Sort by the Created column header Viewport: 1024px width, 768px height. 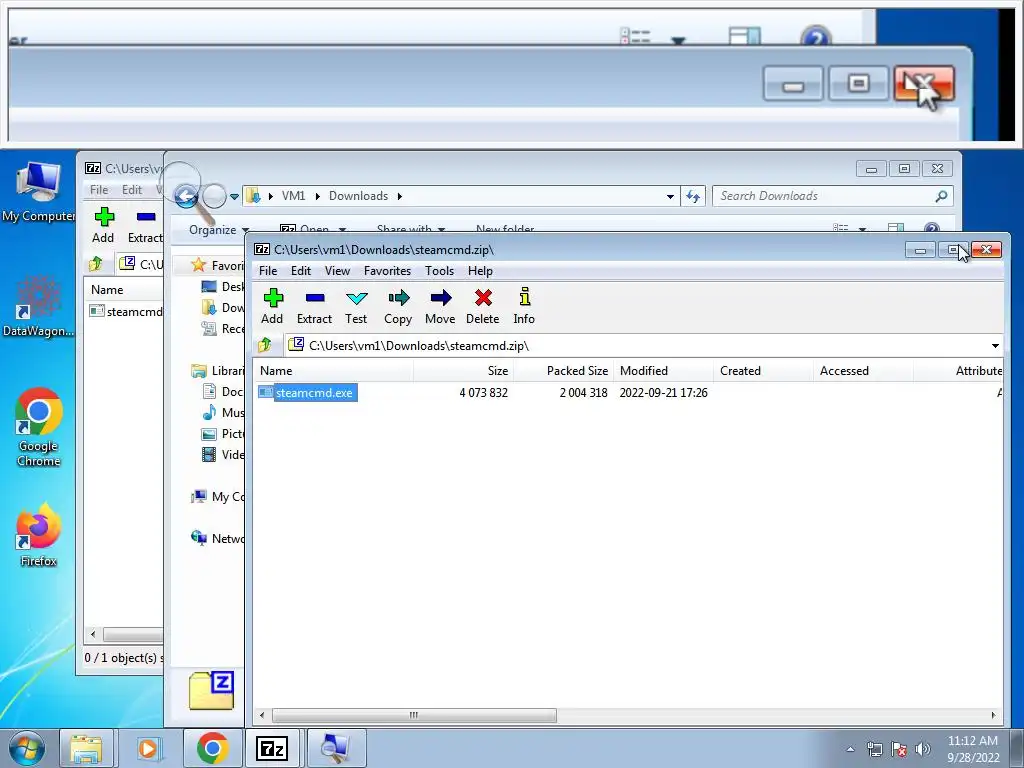click(763, 371)
